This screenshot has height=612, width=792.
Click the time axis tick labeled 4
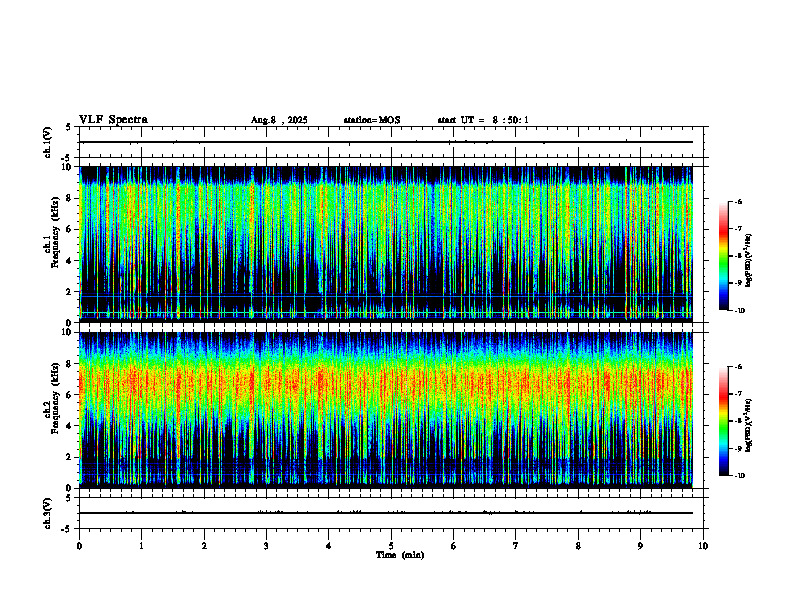tap(328, 546)
